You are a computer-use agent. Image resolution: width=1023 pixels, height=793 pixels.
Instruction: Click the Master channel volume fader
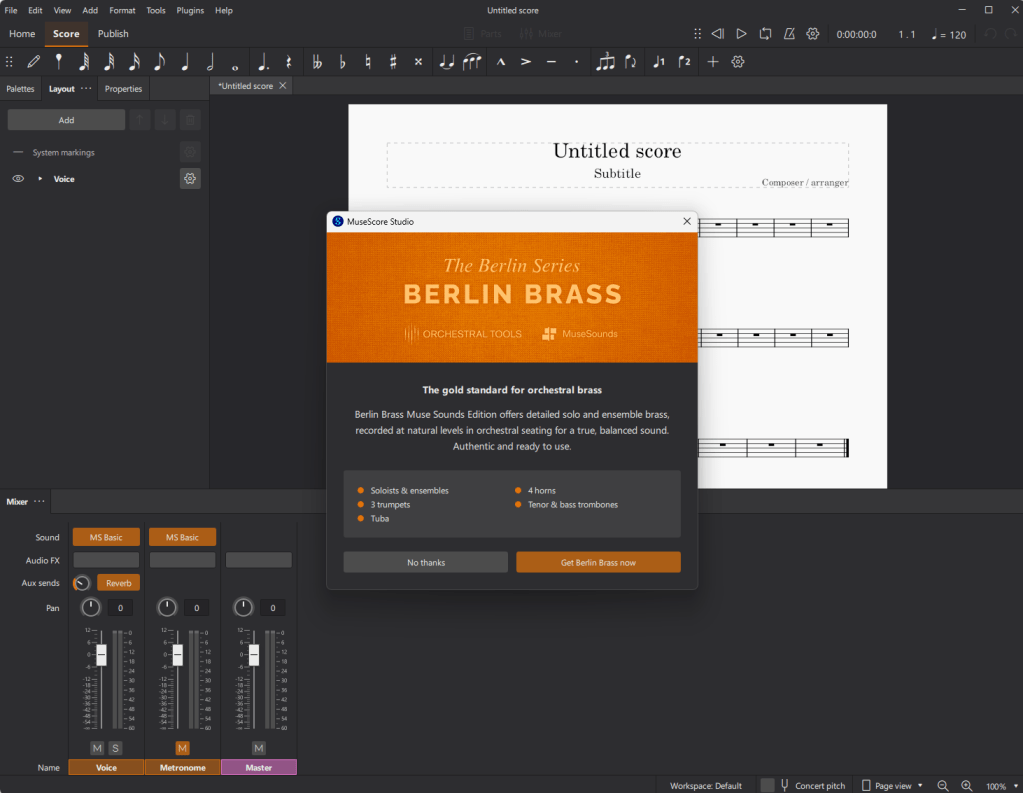pos(254,655)
